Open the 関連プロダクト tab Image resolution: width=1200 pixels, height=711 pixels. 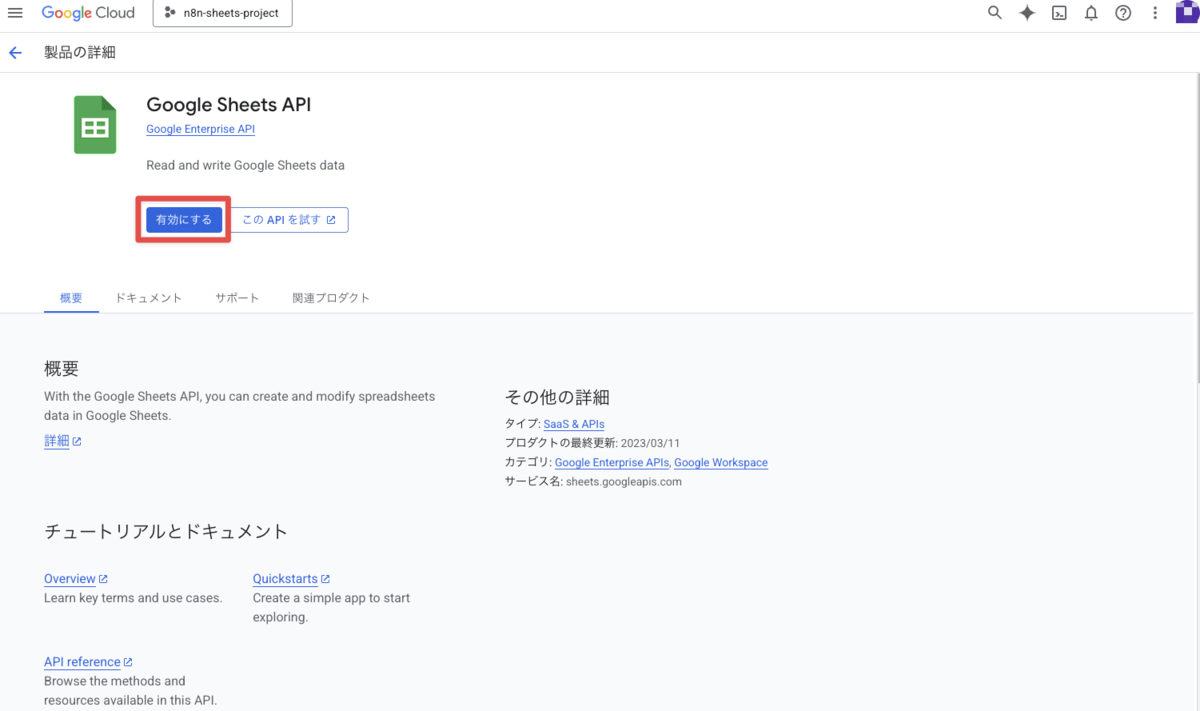coord(331,298)
